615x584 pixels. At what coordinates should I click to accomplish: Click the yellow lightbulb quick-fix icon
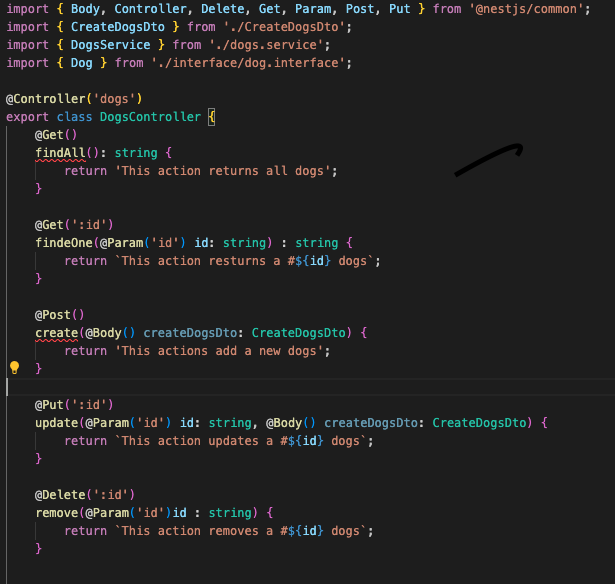tap(15, 368)
